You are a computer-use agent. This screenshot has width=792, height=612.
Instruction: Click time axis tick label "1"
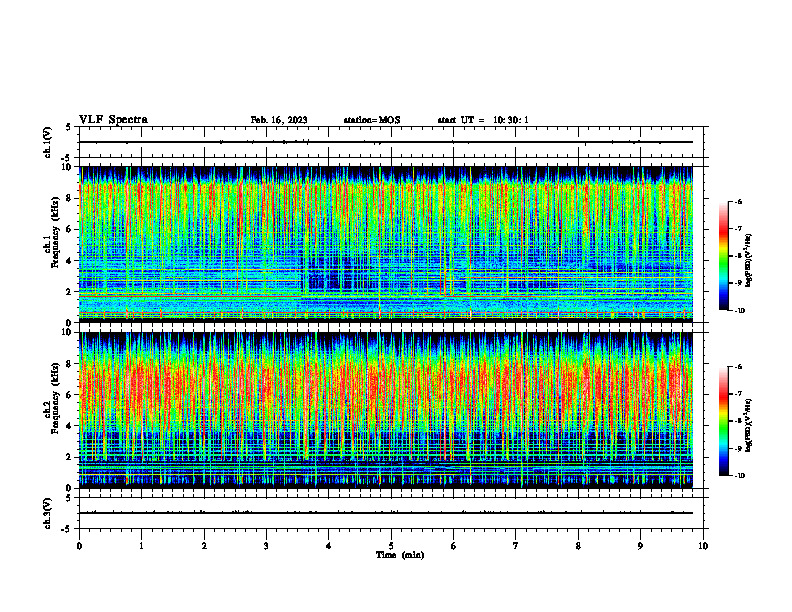(142, 546)
